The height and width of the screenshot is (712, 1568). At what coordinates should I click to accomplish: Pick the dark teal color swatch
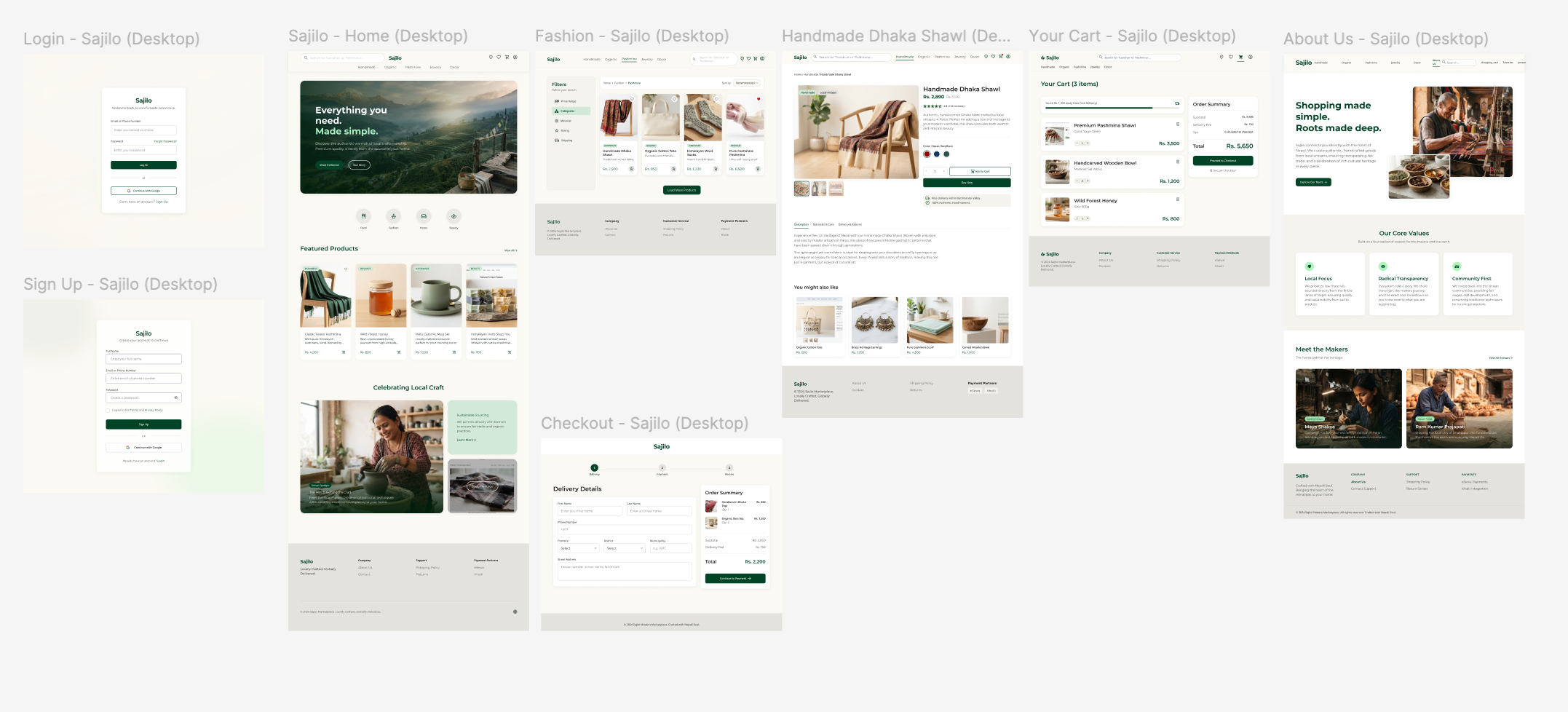click(946, 154)
